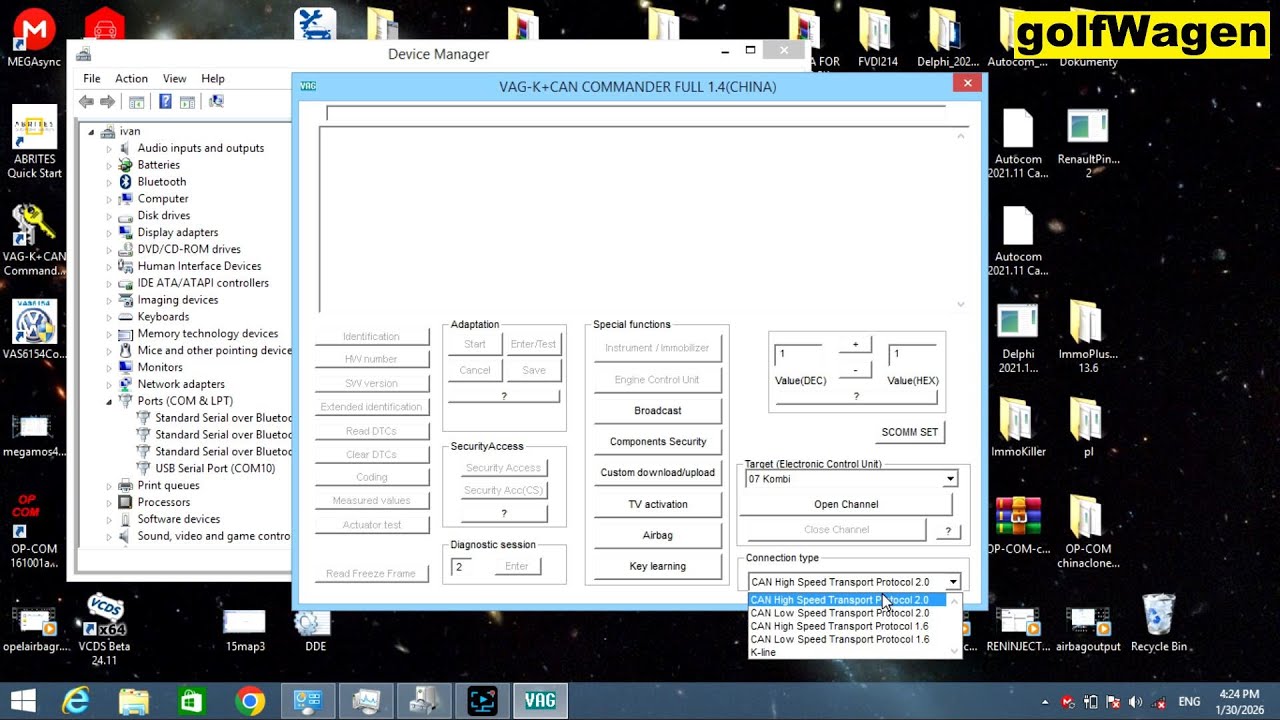Open ImmoKiller folder on desktop

click(x=1018, y=427)
